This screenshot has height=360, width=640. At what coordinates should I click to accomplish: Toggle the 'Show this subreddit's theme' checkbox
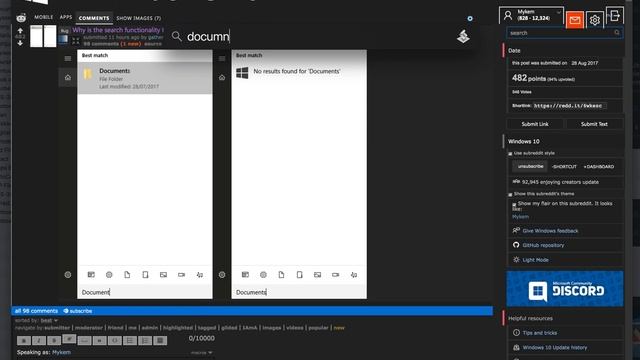pyautogui.click(x=510, y=194)
